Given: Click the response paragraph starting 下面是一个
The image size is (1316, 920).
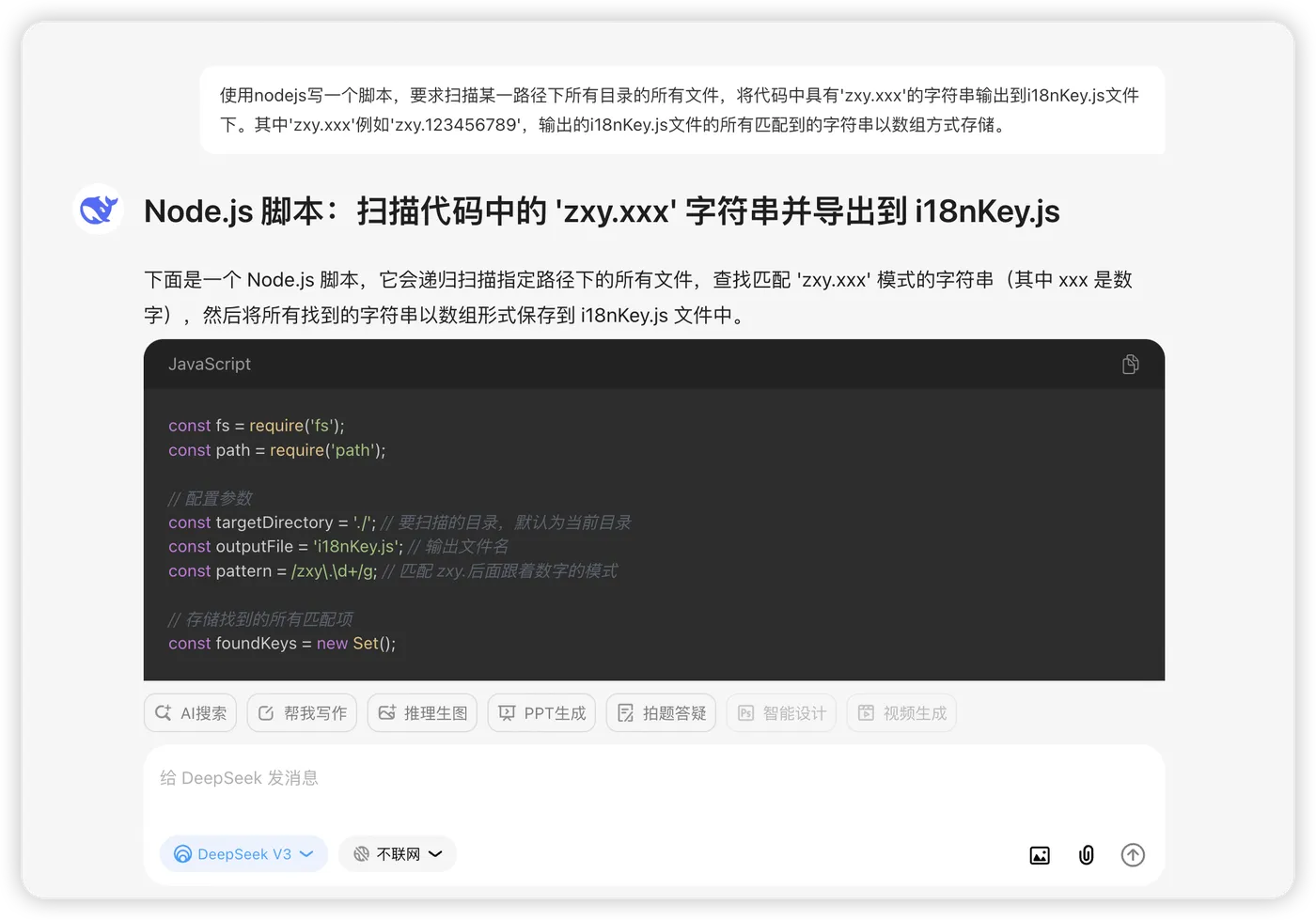Looking at the screenshot, I should click(638, 297).
